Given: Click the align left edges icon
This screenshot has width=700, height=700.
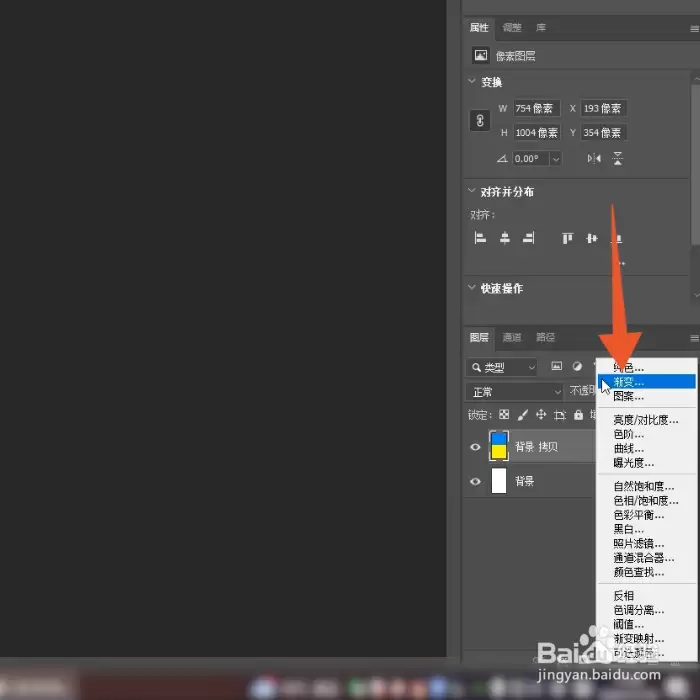Looking at the screenshot, I should pyautogui.click(x=480, y=238).
